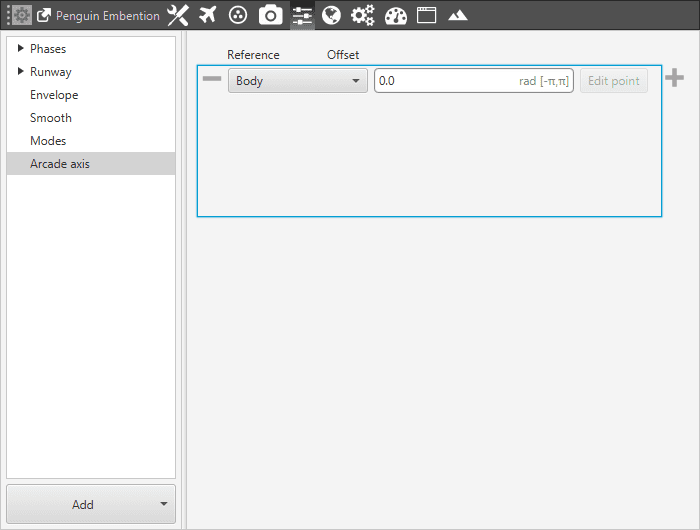
Task: Select the sliders control icon
Action: 302,16
